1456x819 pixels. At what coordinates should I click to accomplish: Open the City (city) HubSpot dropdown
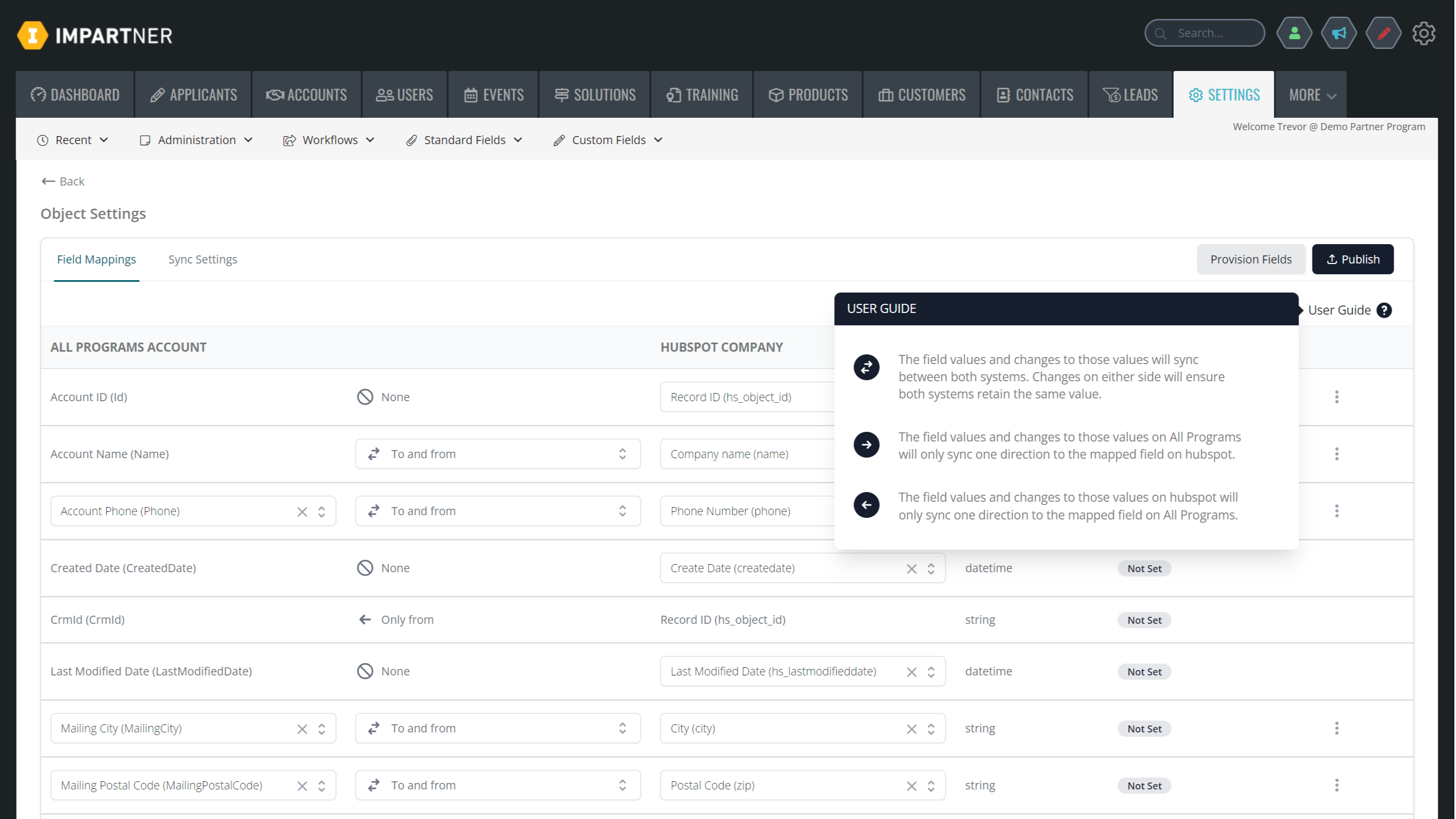tap(931, 729)
